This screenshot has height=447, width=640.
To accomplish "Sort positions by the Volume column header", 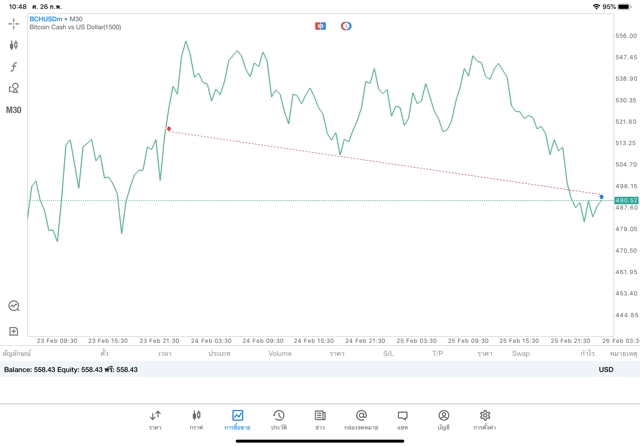I will [280, 353].
